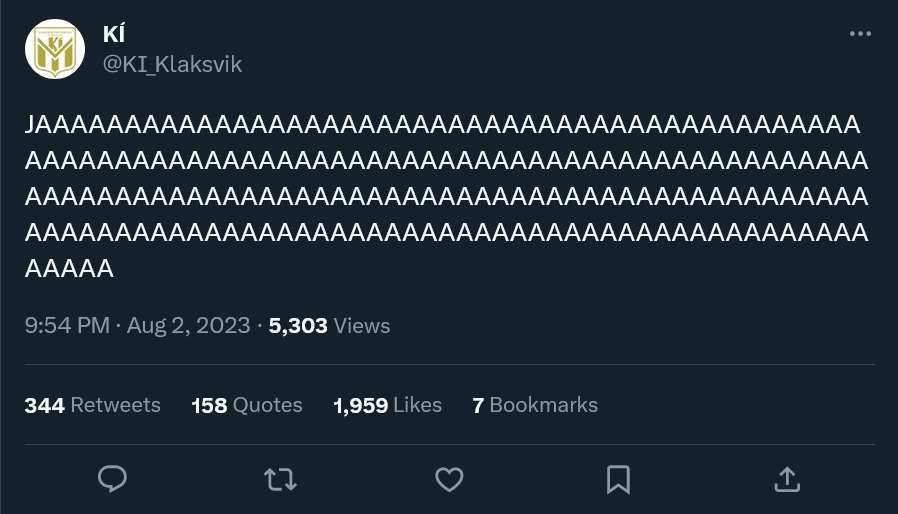This screenshot has height=514, width=898.
Task: Click the final short AAAAA line
Action: pyautogui.click(x=69, y=269)
